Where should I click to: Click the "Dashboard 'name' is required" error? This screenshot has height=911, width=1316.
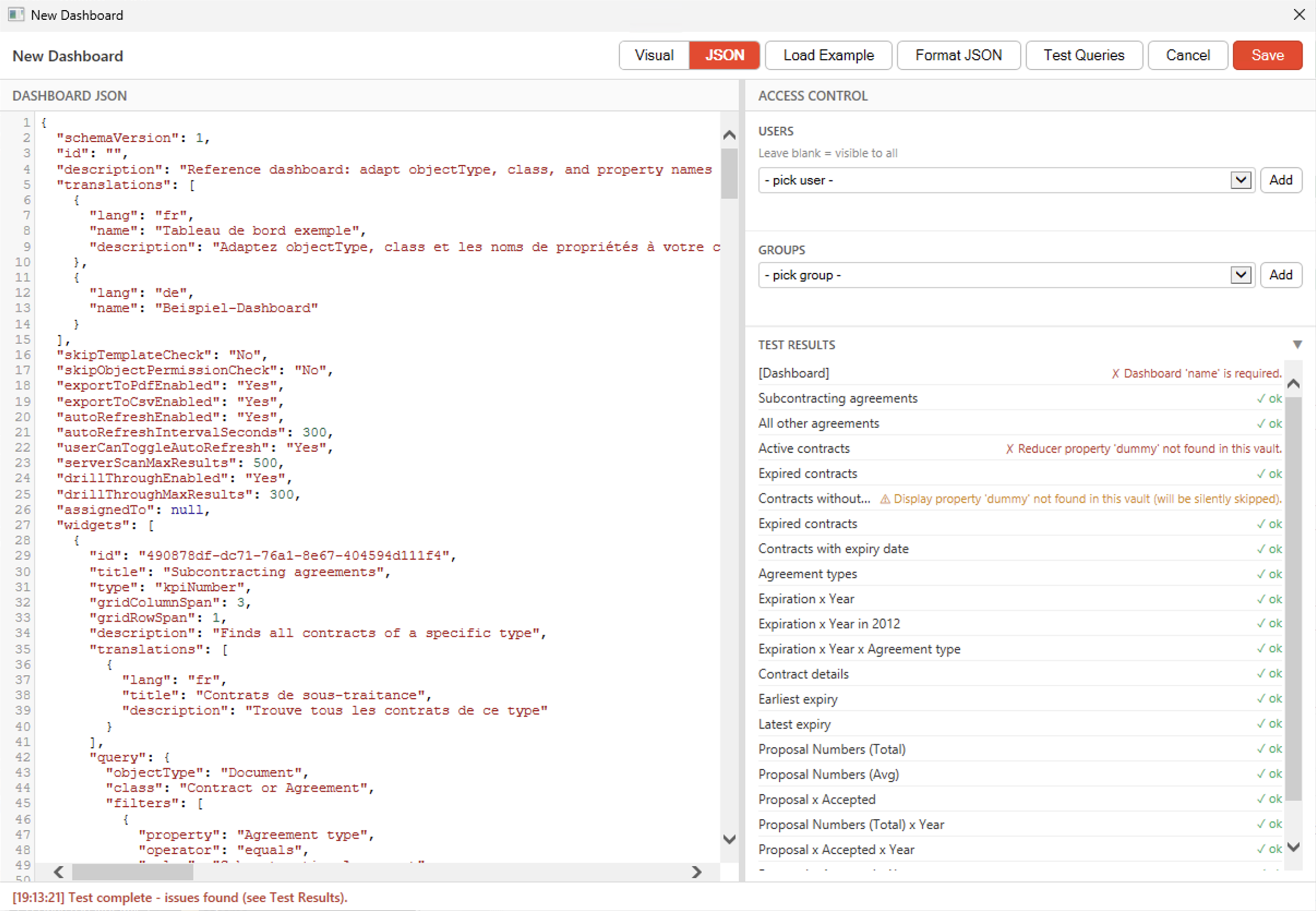tap(1197, 373)
